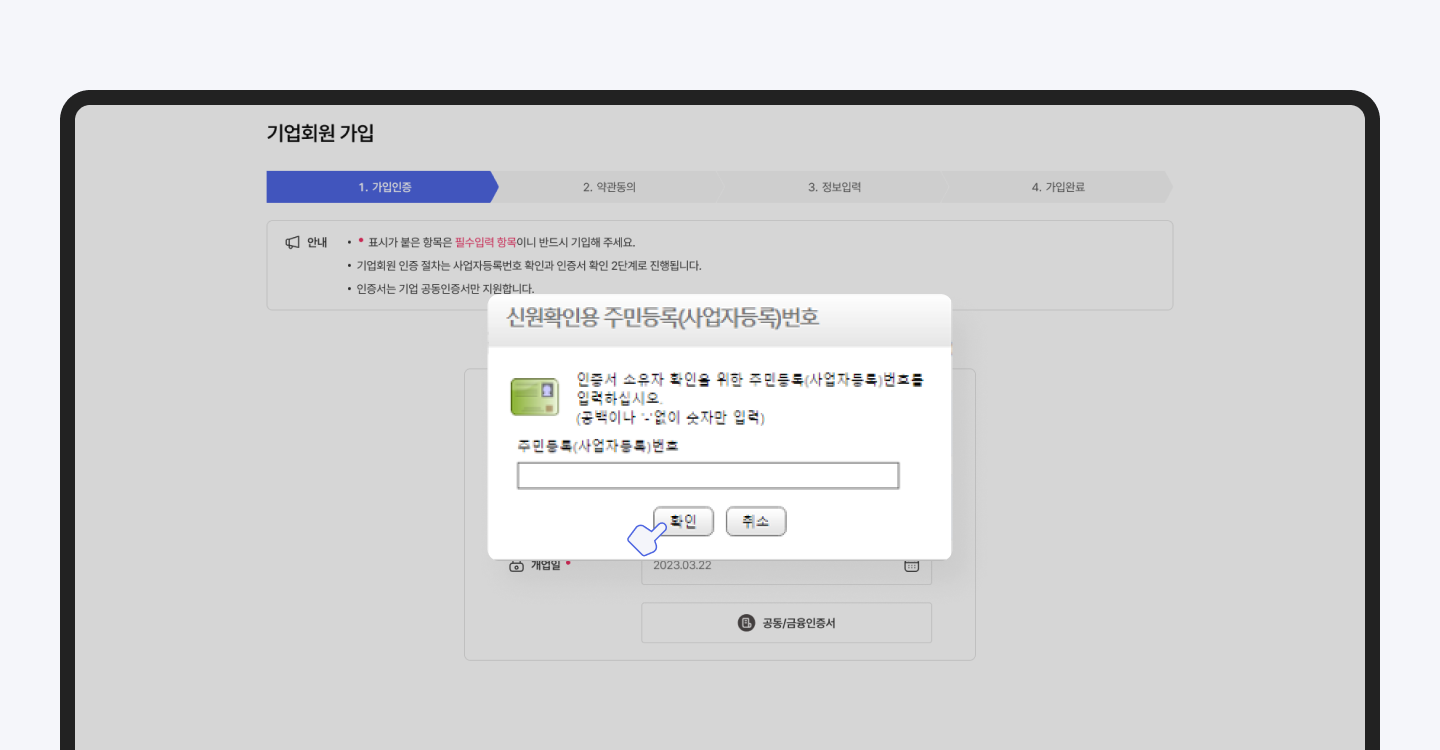This screenshot has width=1440, height=750.
Task: Click the 주민등록(사업자등록)번호 field label
Action: (598, 445)
